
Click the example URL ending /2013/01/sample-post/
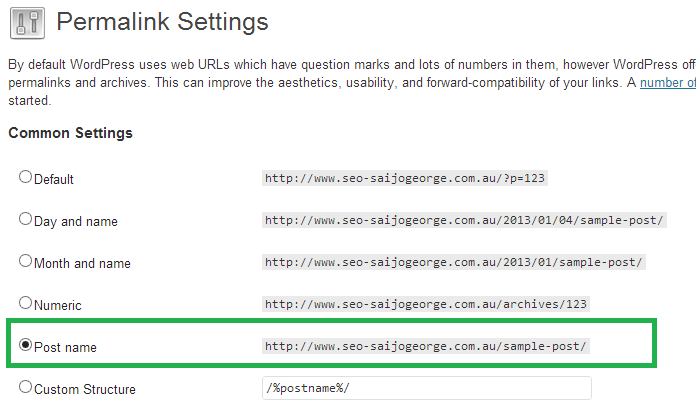tap(454, 262)
